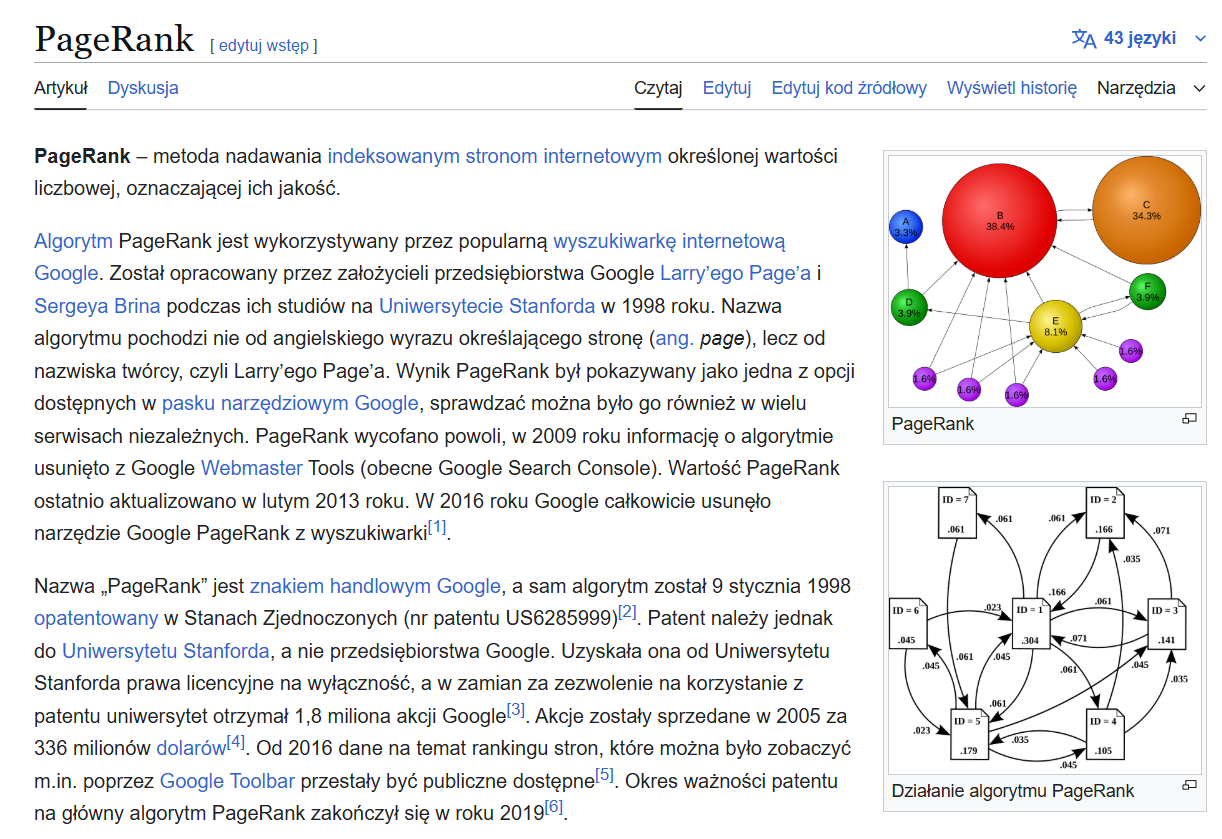
Task: Open the language selector icon
Action: tap(1083, 38)
